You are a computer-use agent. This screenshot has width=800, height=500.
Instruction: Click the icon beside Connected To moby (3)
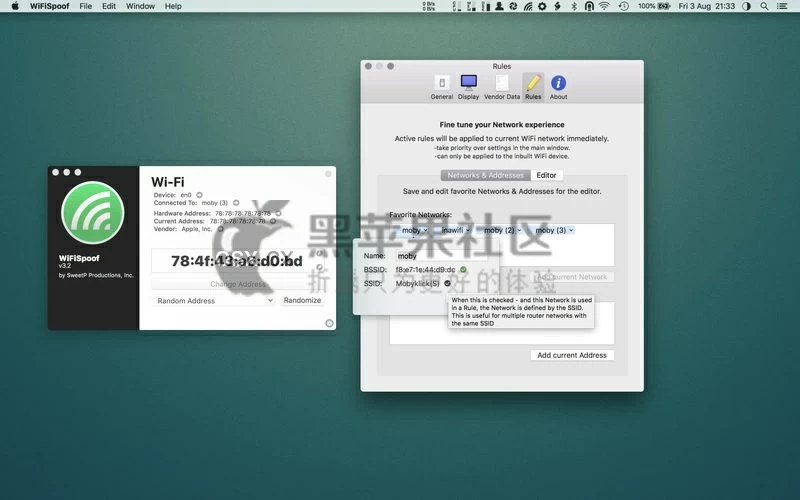coord(236,203)
